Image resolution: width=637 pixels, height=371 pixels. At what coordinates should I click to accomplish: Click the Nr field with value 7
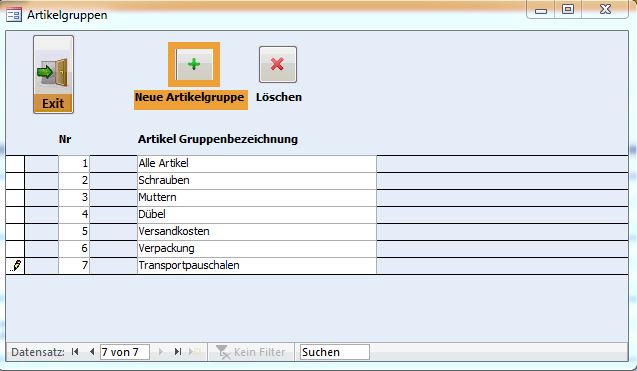tap(74, 266)
